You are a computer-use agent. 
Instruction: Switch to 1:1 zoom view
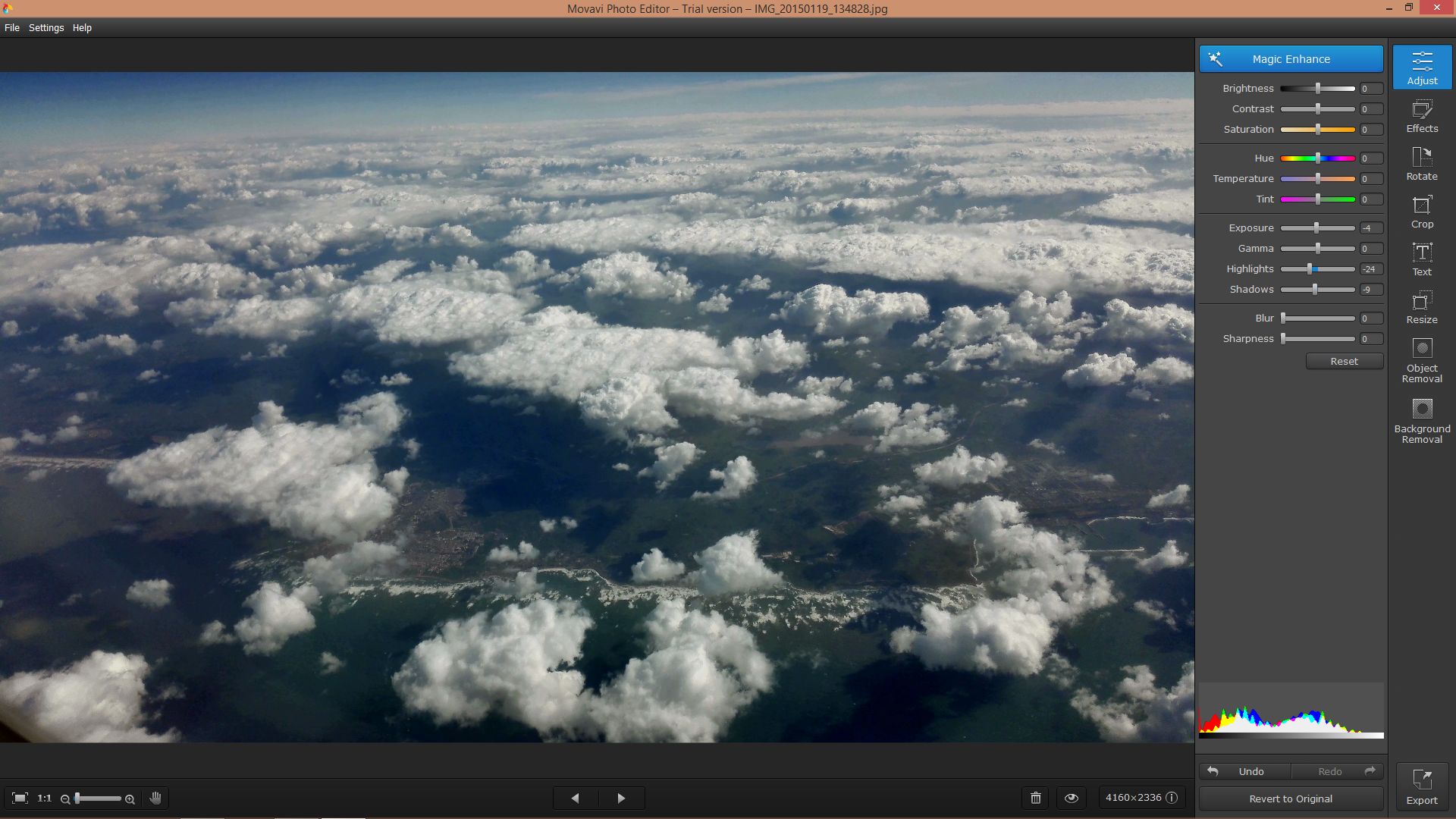(x=45, y=798)
